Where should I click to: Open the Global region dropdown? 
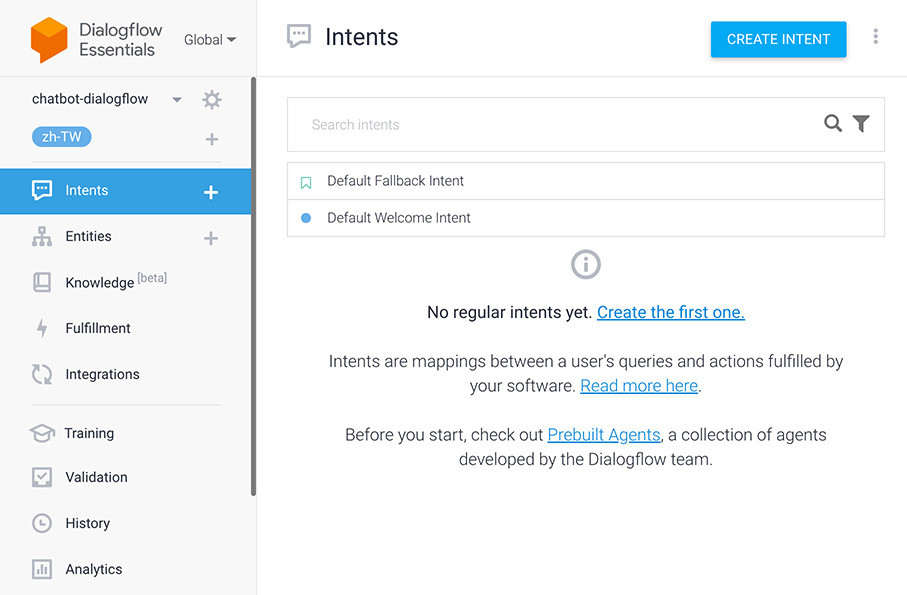tap(209, 39)
